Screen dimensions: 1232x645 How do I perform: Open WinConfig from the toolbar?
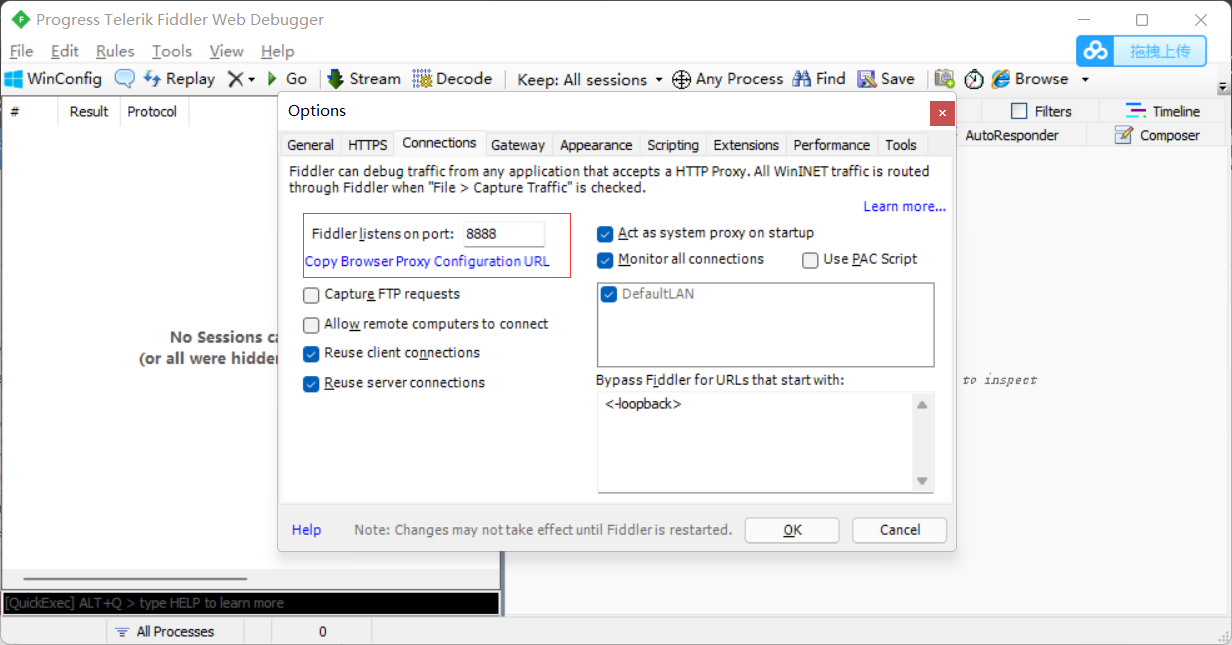coord(54,79)
